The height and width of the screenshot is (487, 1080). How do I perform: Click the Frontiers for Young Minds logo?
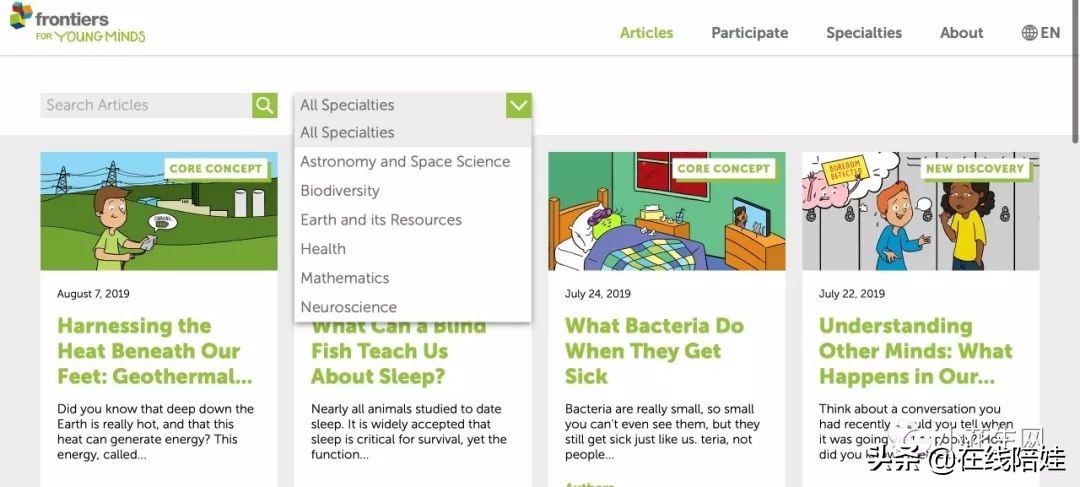[x=77, y=23]
